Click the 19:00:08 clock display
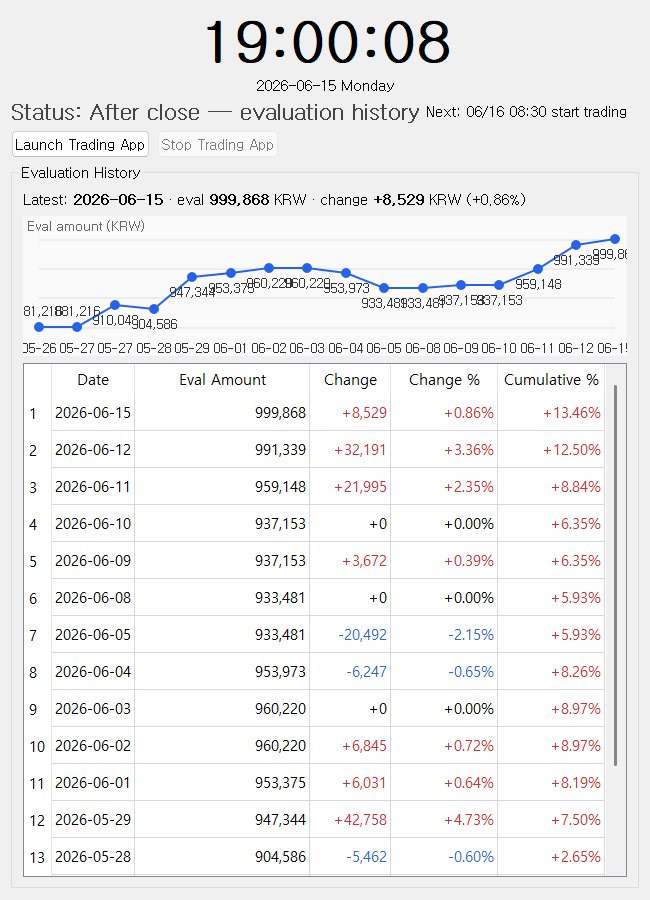This screenshot has height=900, width=650. click(327, 41)
